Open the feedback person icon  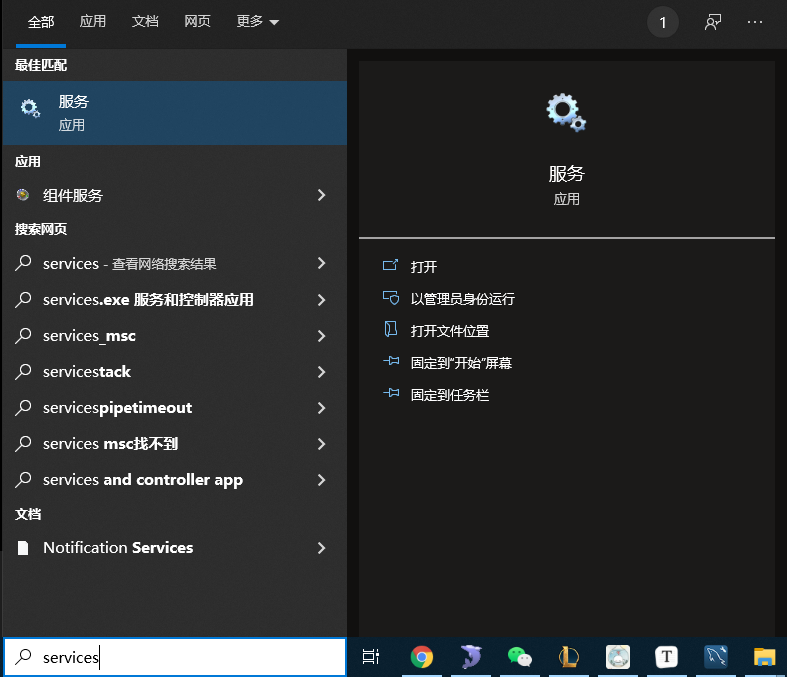click(713, 22)
